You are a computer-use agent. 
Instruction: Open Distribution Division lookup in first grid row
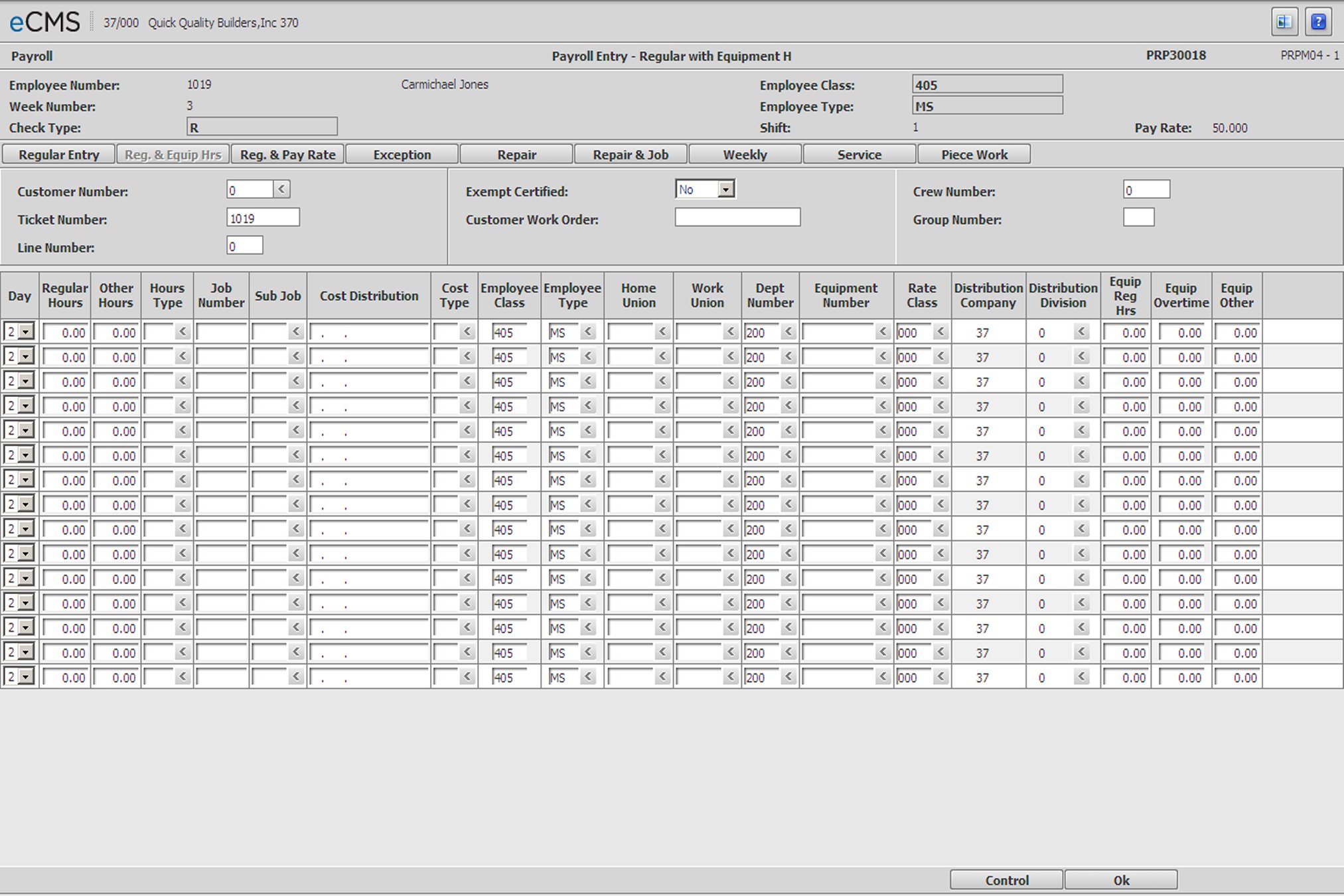[x=1082, y=332]
